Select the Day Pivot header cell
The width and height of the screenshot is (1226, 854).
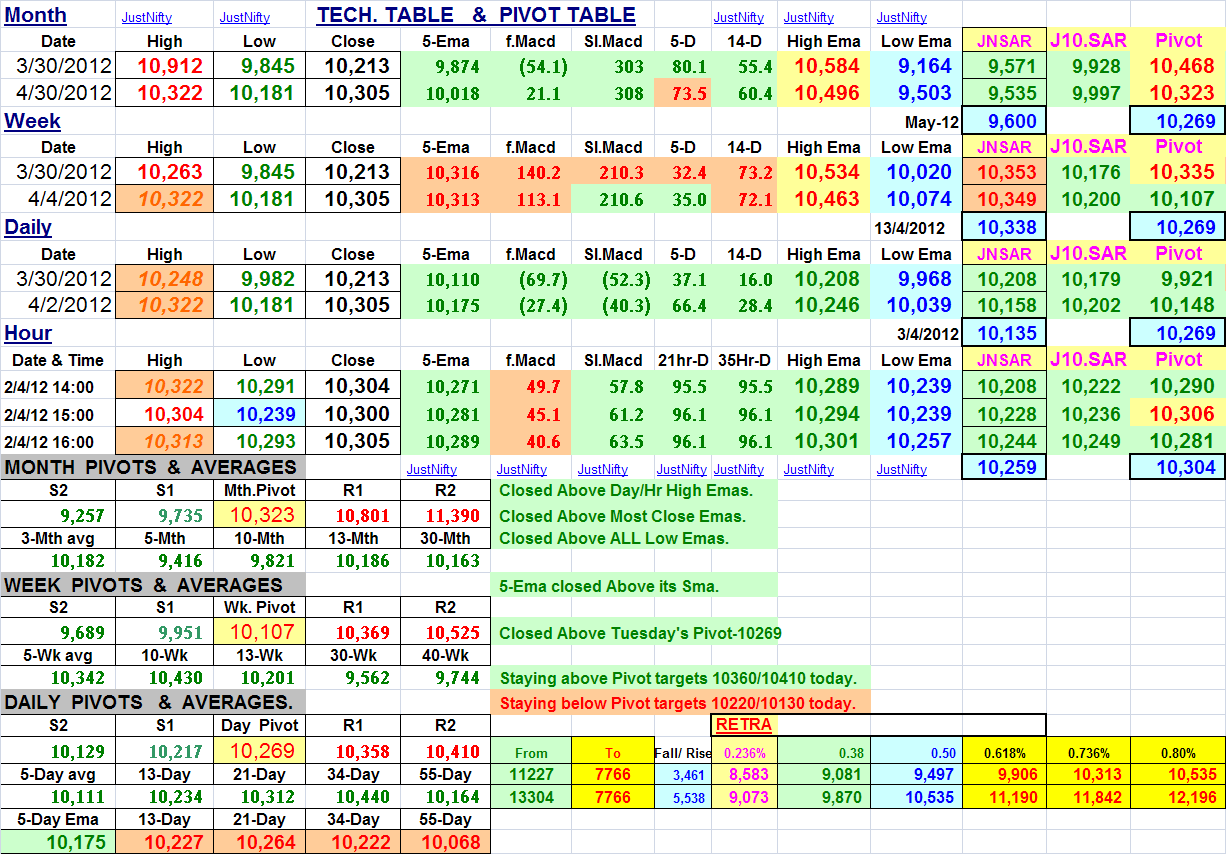(x=259, y=725)
